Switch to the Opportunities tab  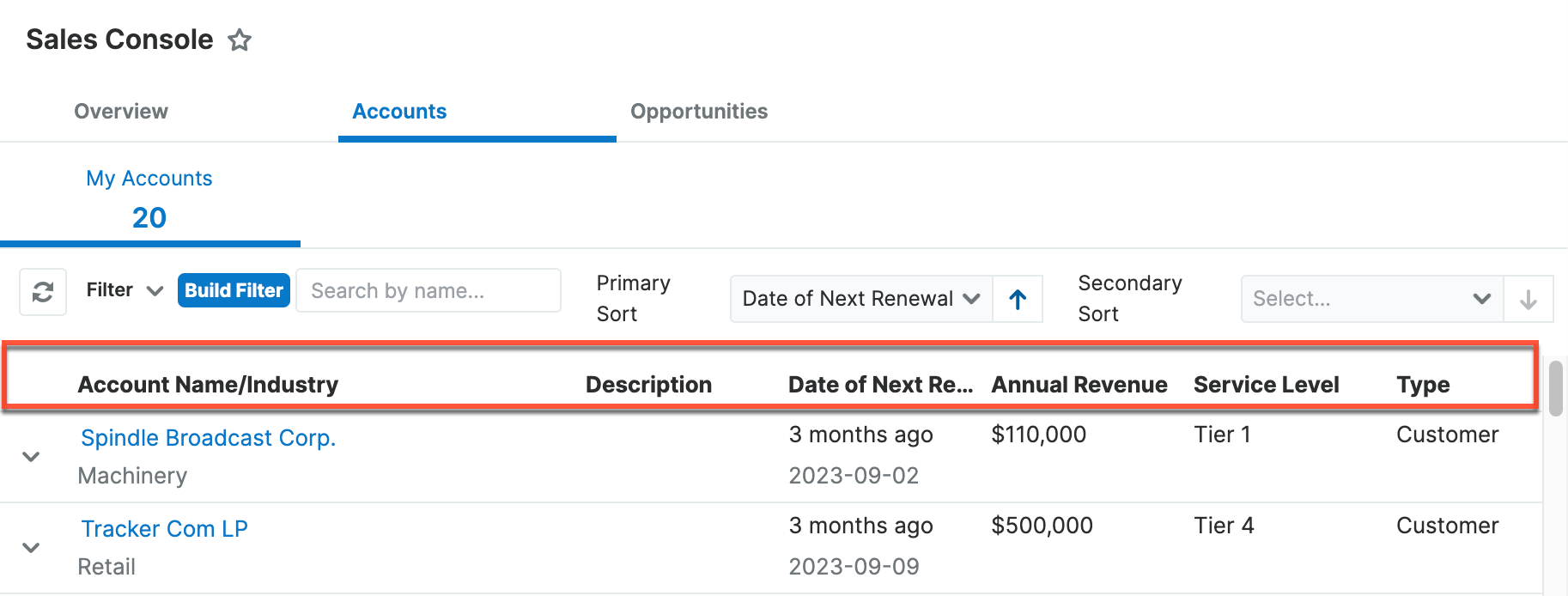[699, 112]
